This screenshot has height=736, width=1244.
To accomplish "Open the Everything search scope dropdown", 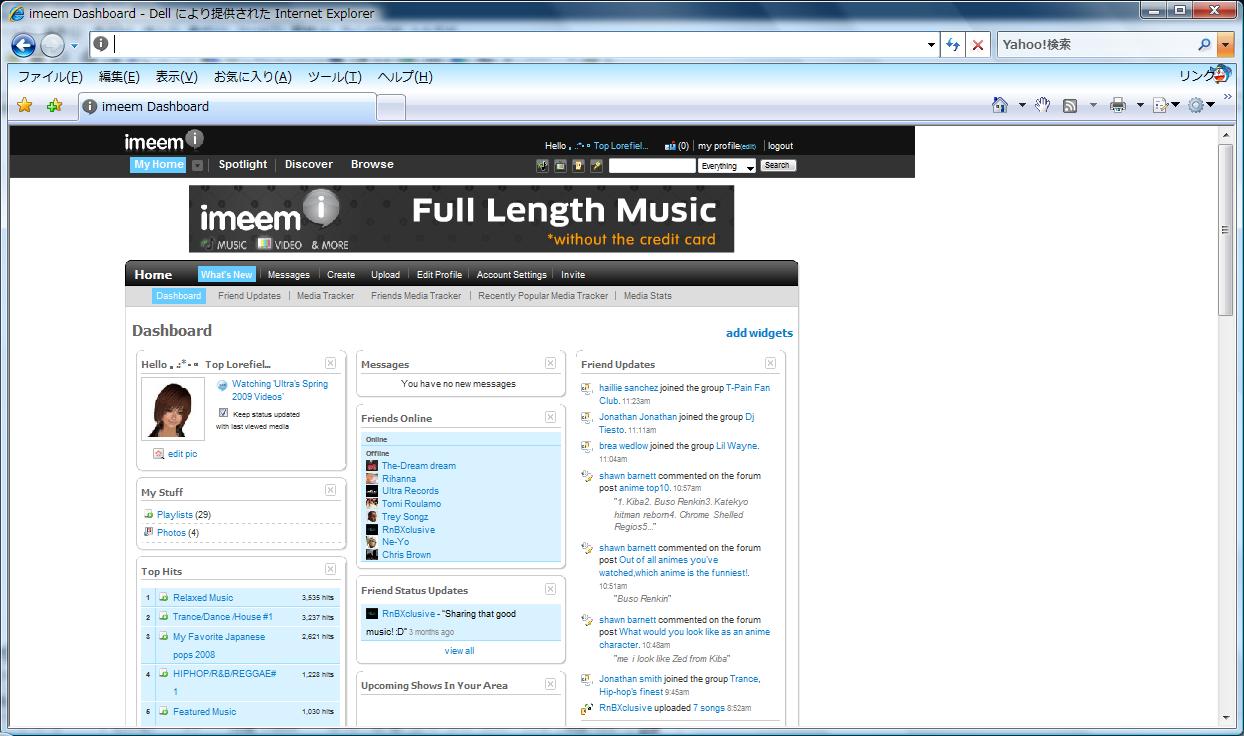I will [727, 166].
